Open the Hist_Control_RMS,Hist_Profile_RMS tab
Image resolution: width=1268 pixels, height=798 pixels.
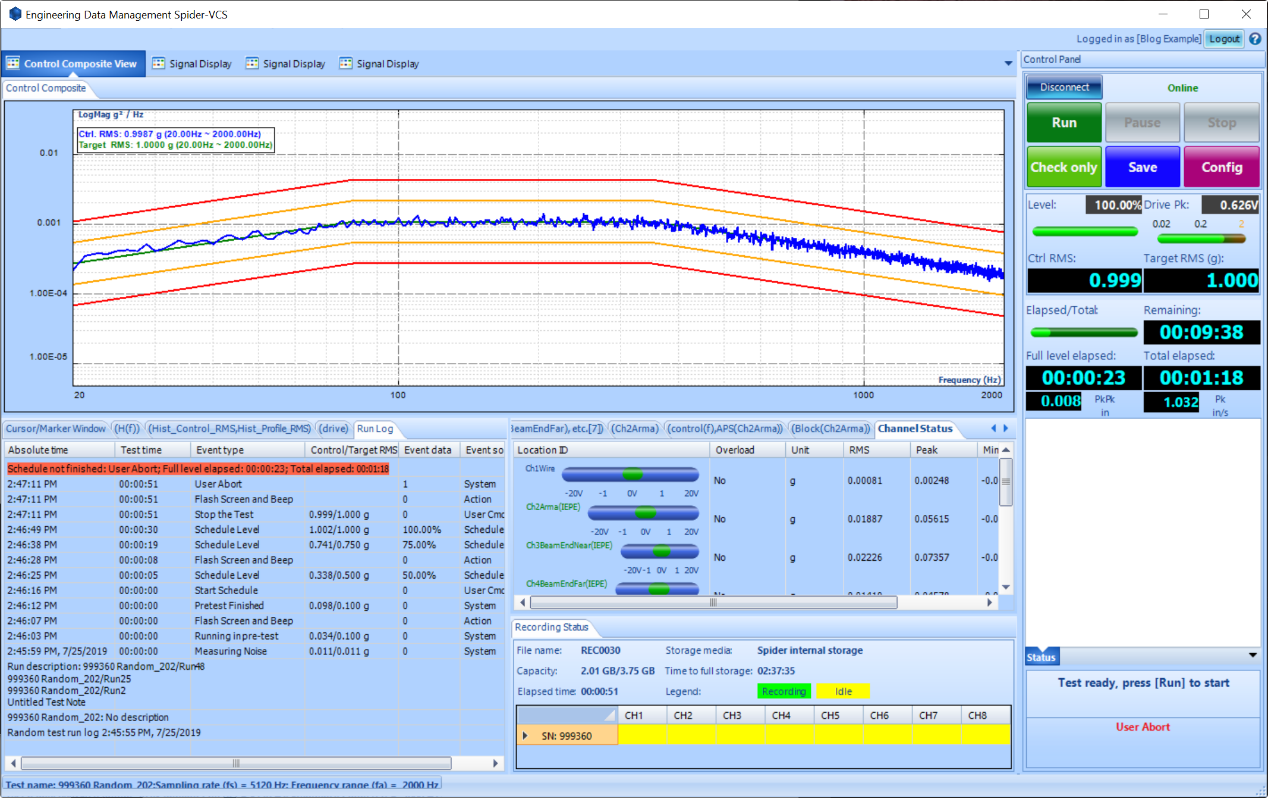[x=230, y=428]
